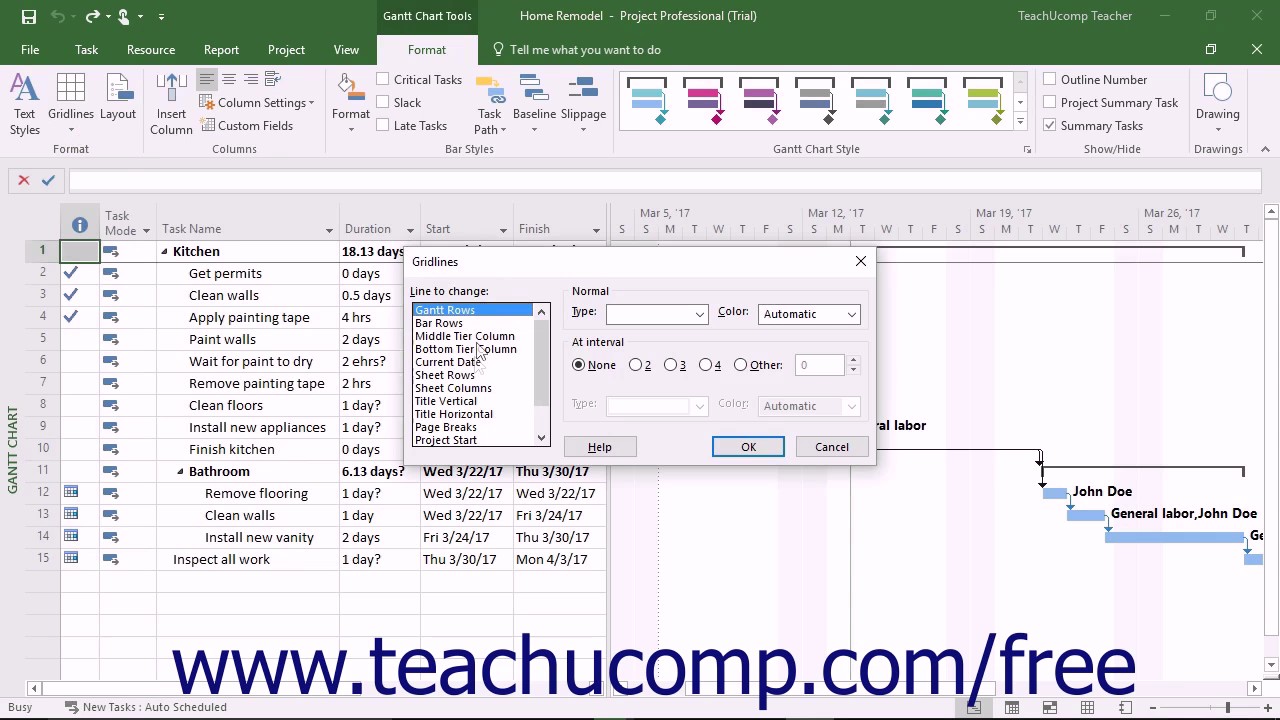Viewport: 1280px width, 720px height.
Task: Click the Align Center icon
Action: [228, 79]
